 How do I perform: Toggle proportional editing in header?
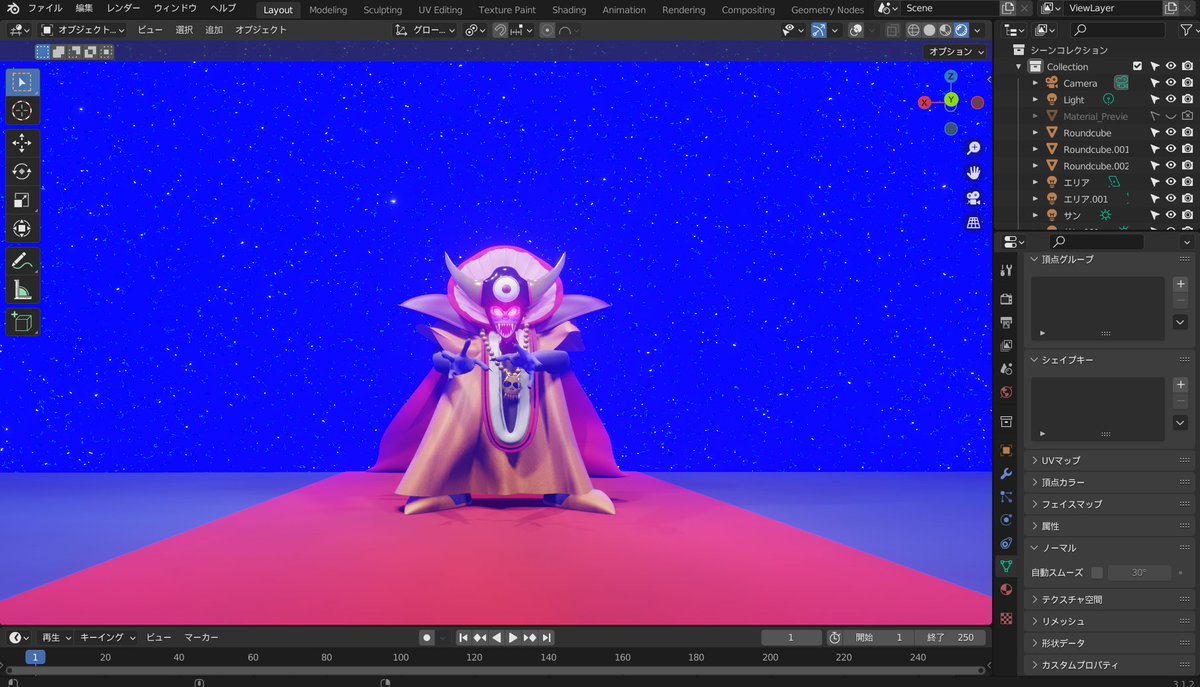tap(547, 30)
